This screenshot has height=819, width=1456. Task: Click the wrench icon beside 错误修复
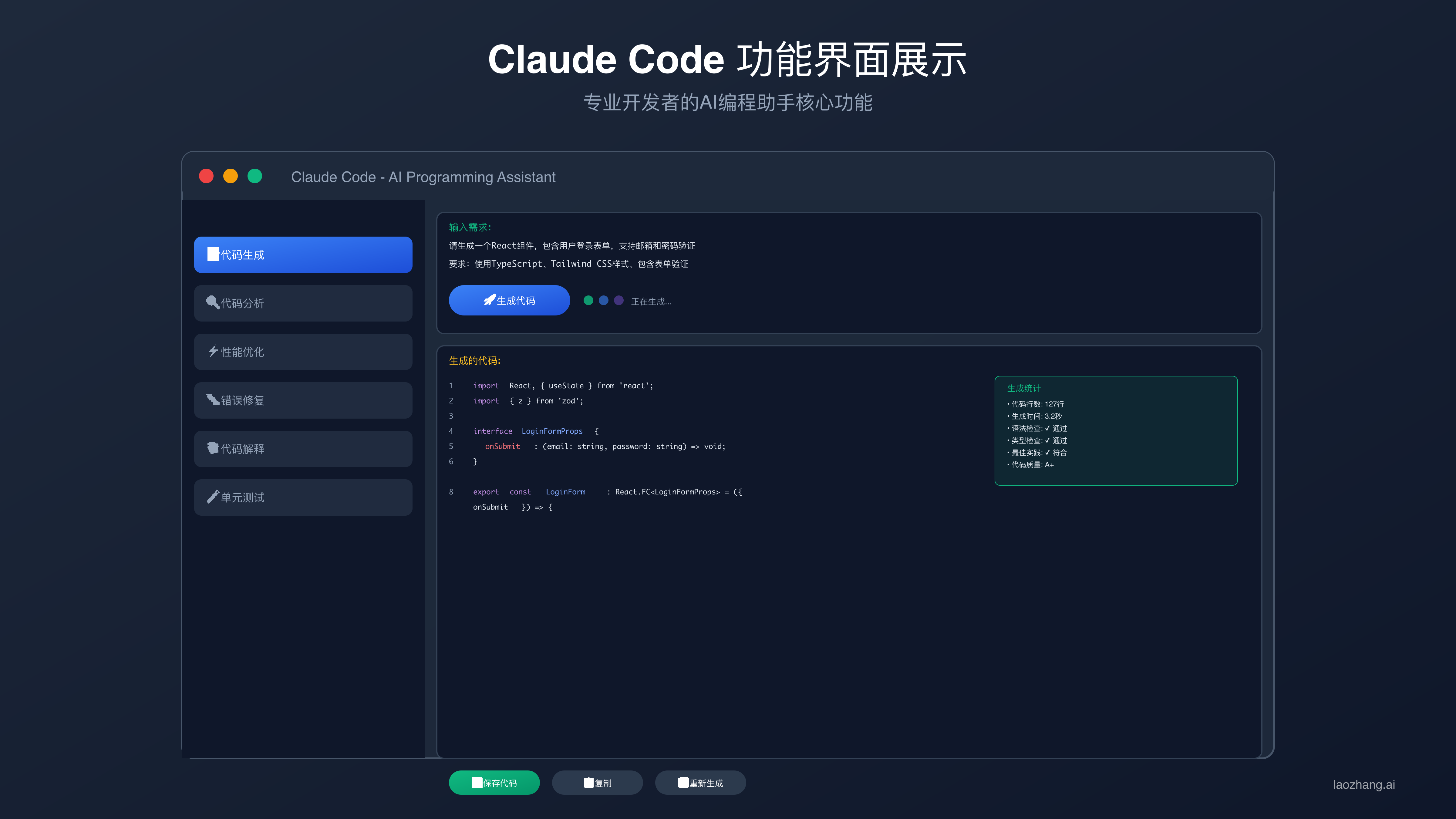click(213, 399)
